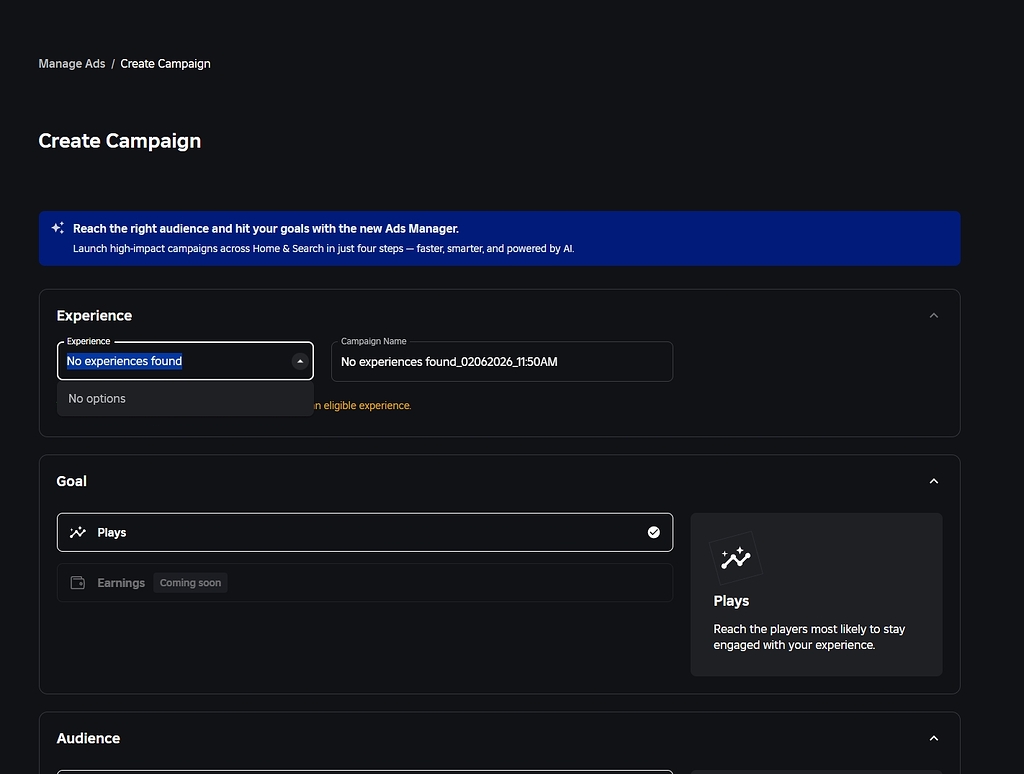
Task: Click the Create Campaign page title
Action: pos(120,140)
